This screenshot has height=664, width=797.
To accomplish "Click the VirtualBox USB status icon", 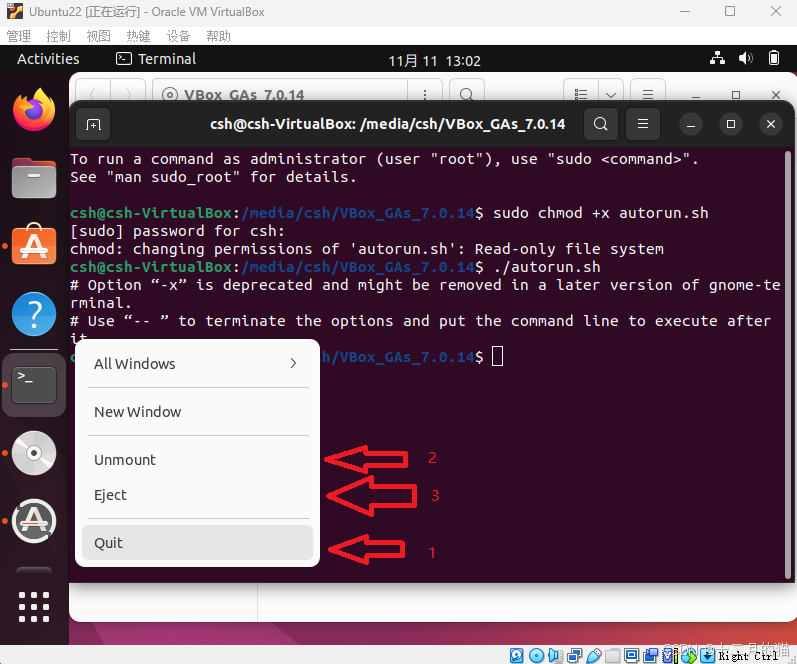I will pyautogui.click(x=594, y=655).
